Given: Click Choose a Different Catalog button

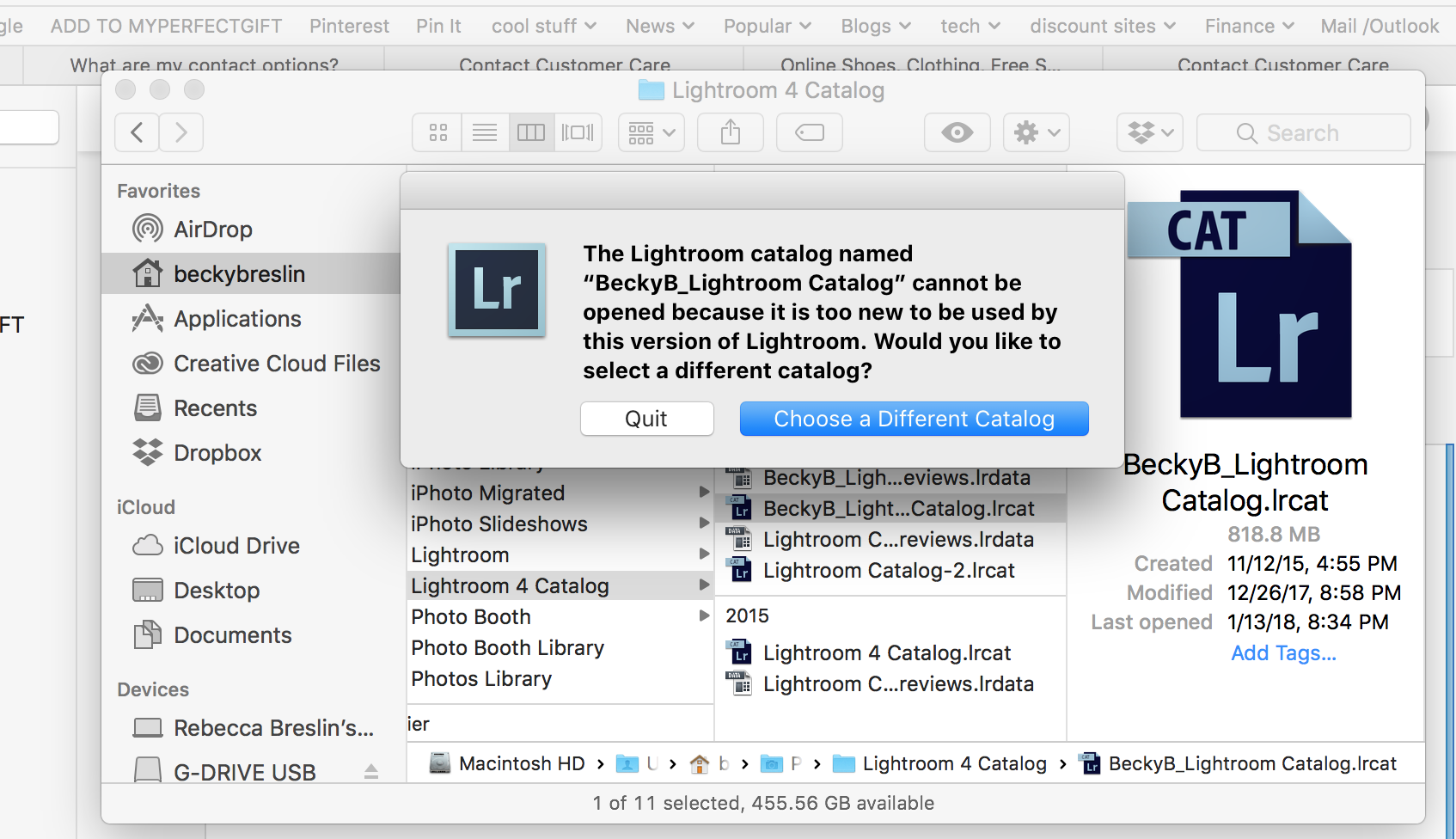Looking at the screenshot, I should [x=915, y=419].
